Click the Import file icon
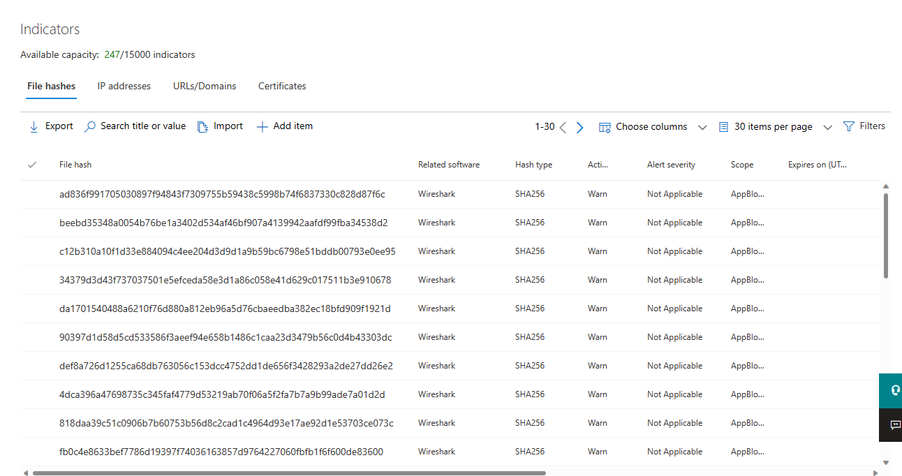Screen dimensions: 902x476 pyautogui.click(x=202, y=127)
